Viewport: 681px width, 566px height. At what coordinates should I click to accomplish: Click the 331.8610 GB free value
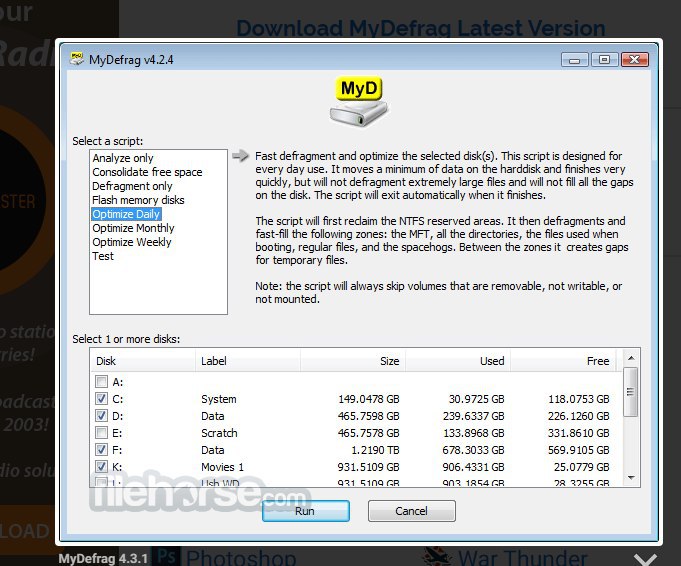tap(579, 433)
